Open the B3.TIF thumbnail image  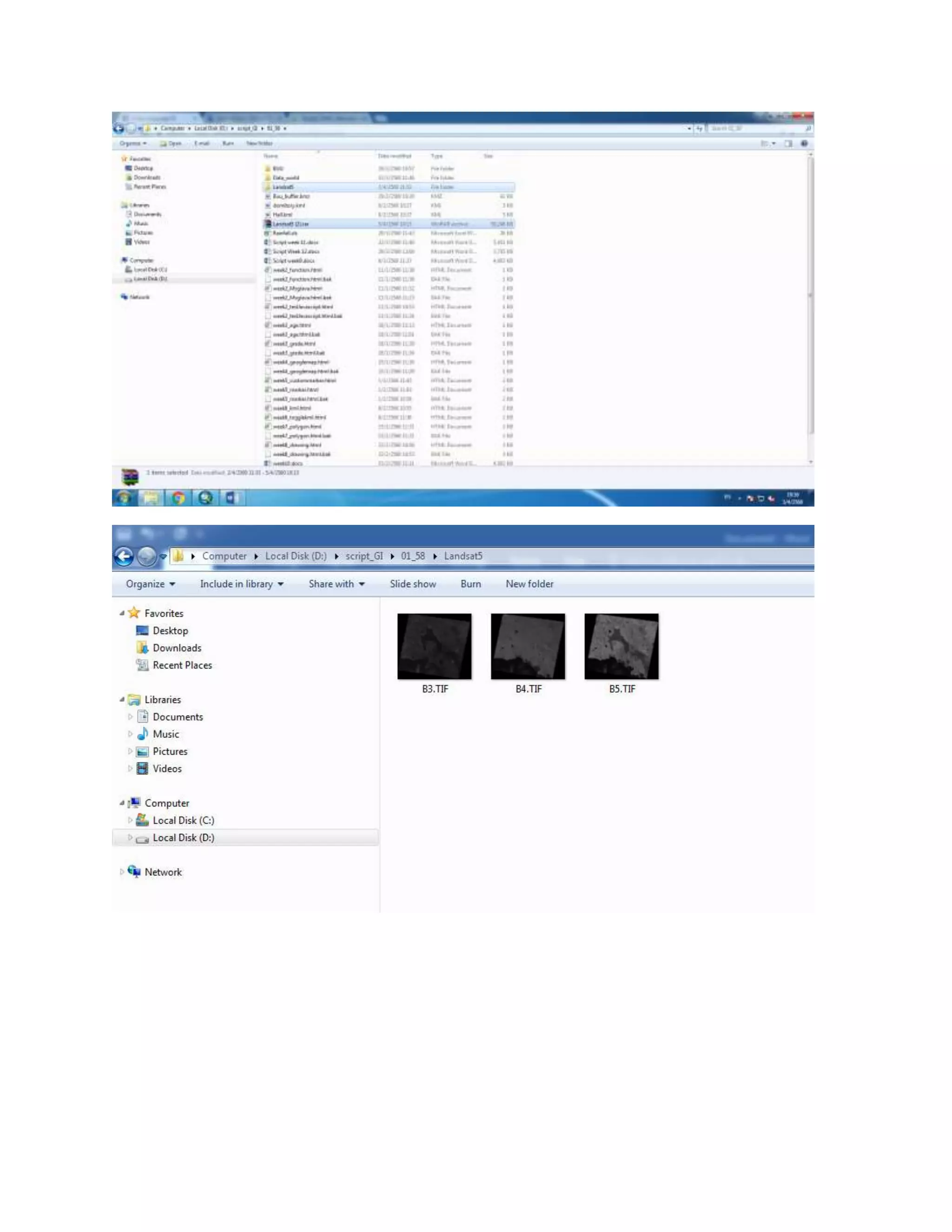tap(434, 646)
